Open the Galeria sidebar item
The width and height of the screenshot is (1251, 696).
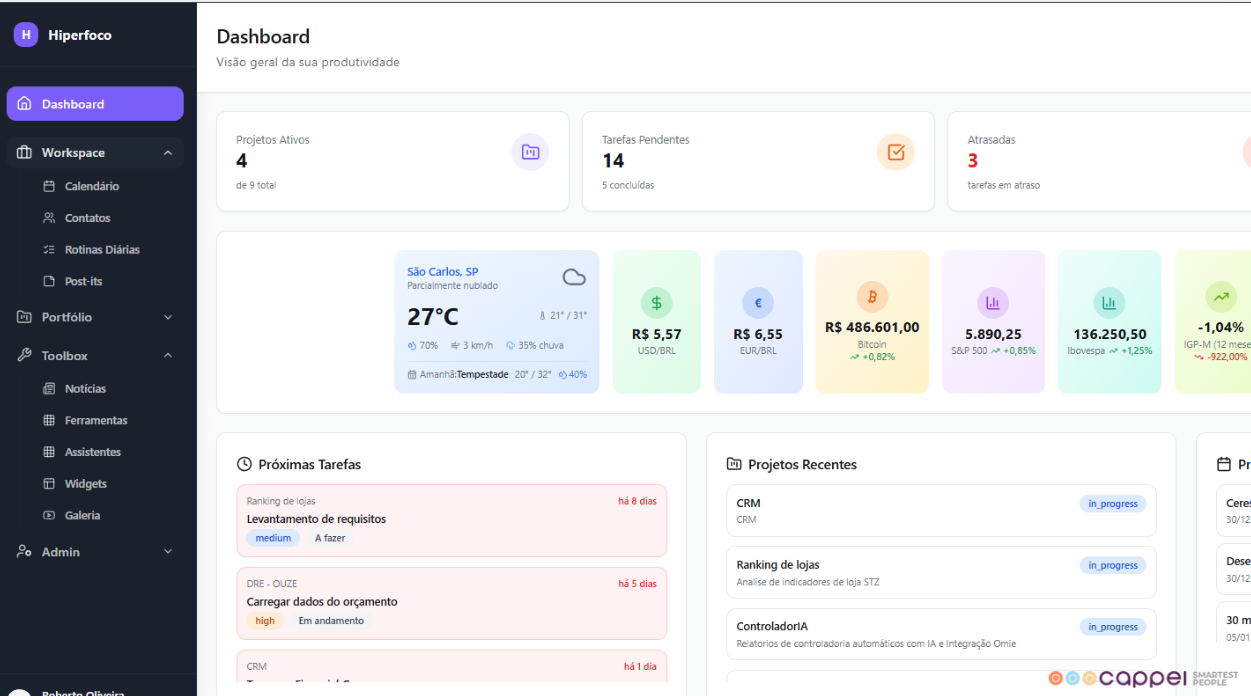82,516
